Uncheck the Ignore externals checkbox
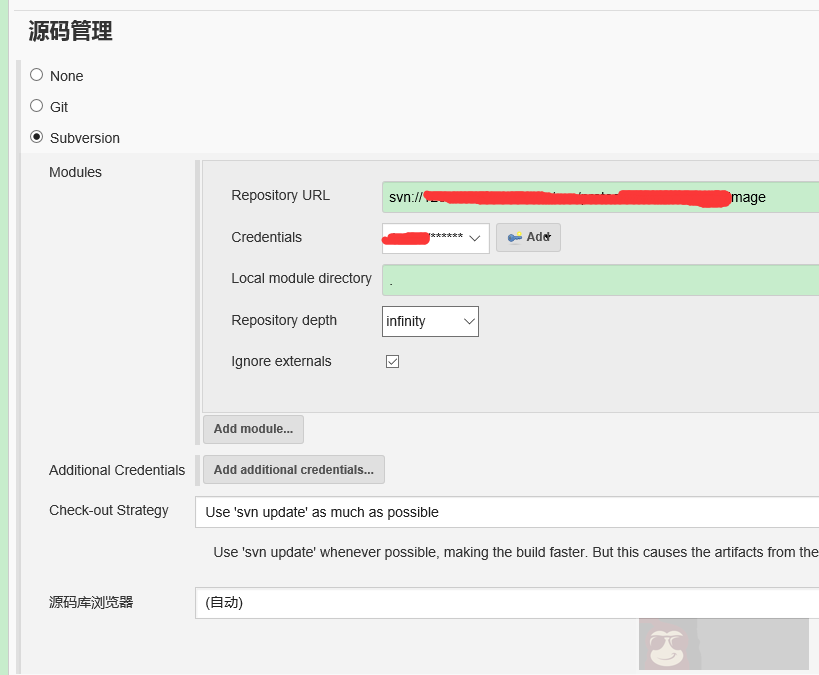The height and width of the screenshot is (675, 819). click(392, 361)
